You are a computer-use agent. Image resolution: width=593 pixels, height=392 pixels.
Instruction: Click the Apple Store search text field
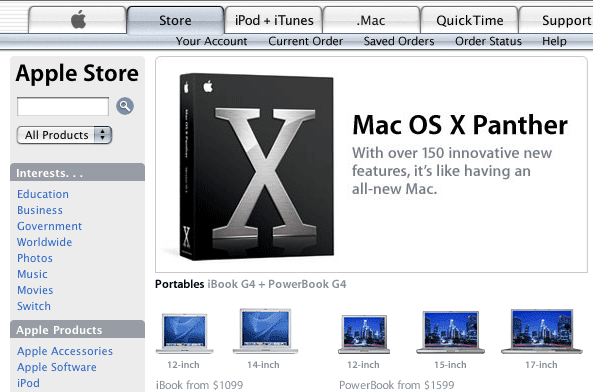click(x=63, y=106)
